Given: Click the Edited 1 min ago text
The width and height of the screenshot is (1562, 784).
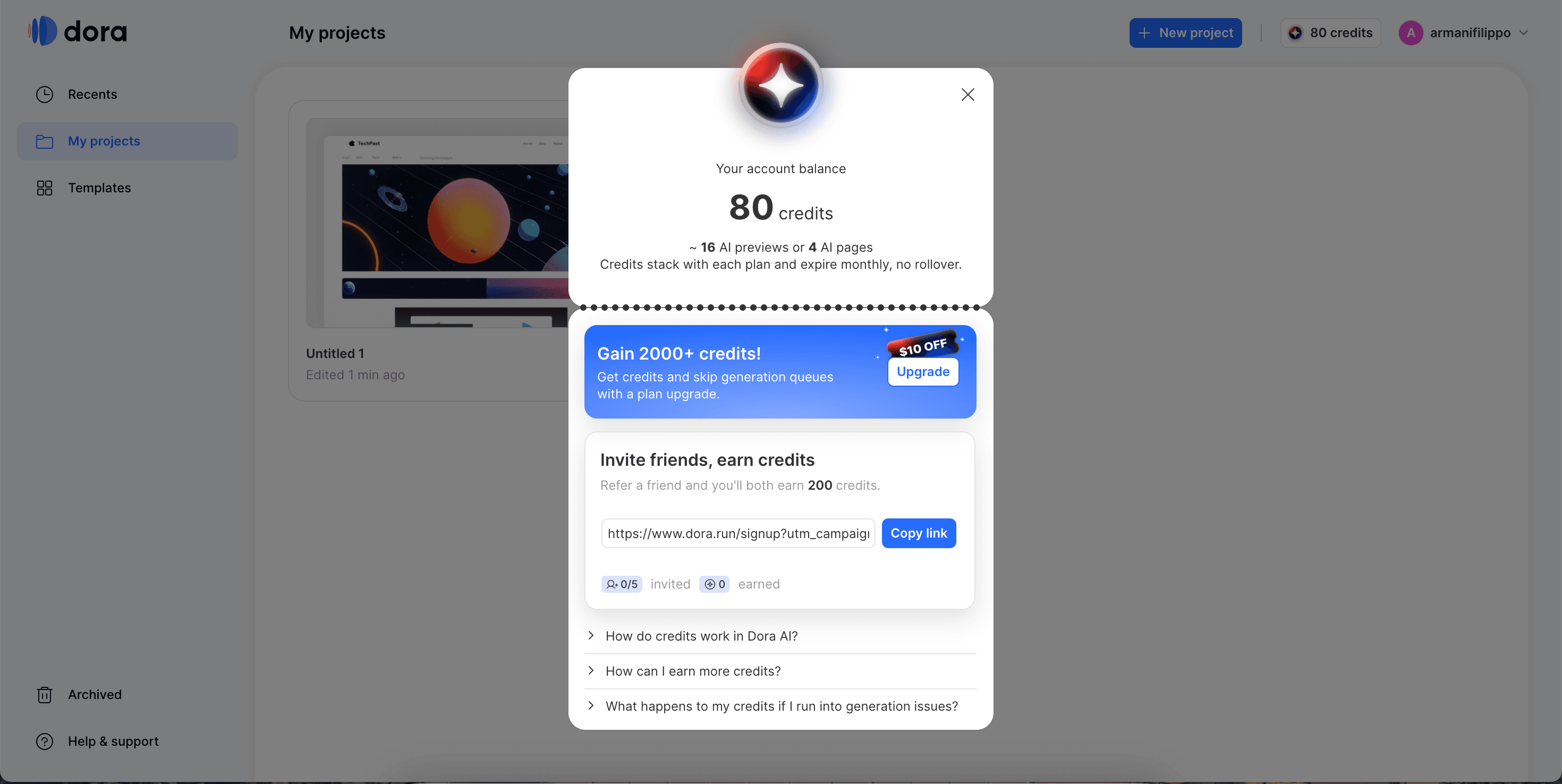Looking at the screenshot, I should (355, 374).
